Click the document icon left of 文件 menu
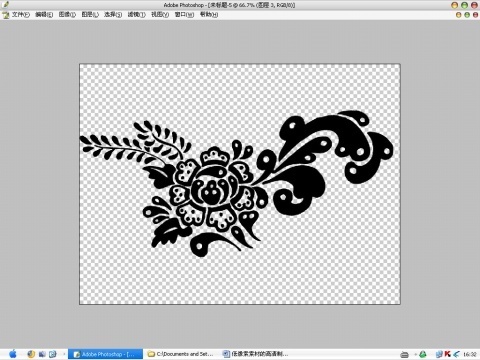Viewport: 480px width, 360px height. (x=5, y=15)
